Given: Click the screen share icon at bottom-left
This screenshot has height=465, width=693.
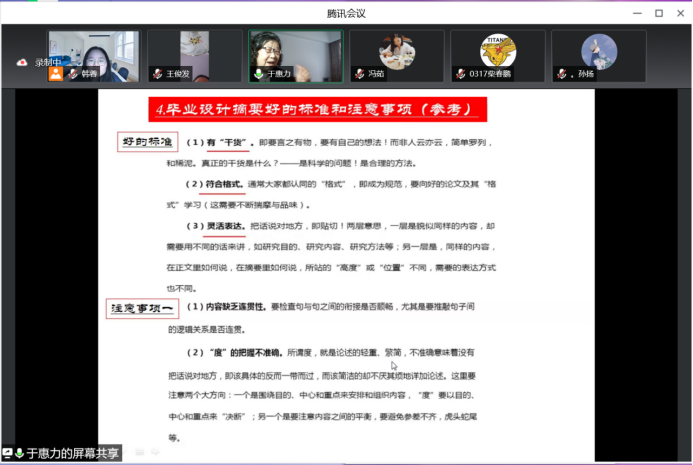Looking at the screenshot, I should (x=9, y=453).
